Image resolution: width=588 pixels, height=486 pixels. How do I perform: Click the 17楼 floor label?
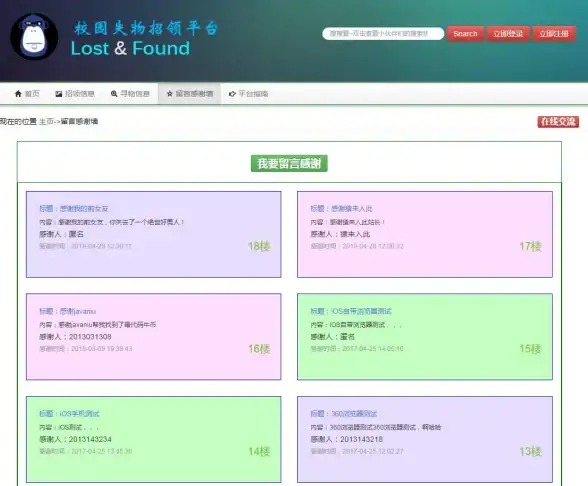click(x=530, y=246)
